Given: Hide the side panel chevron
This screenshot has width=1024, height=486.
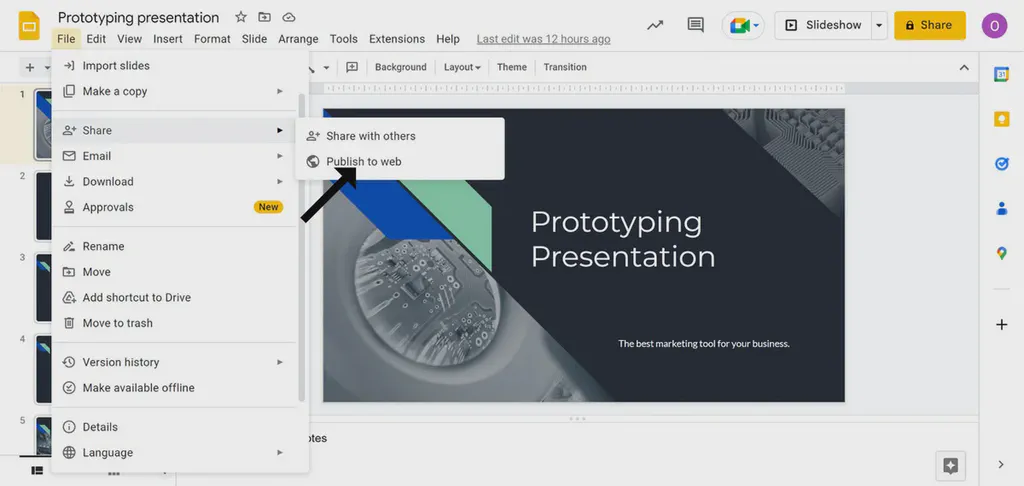Looking at the screenshot, I should (1001, 464).
